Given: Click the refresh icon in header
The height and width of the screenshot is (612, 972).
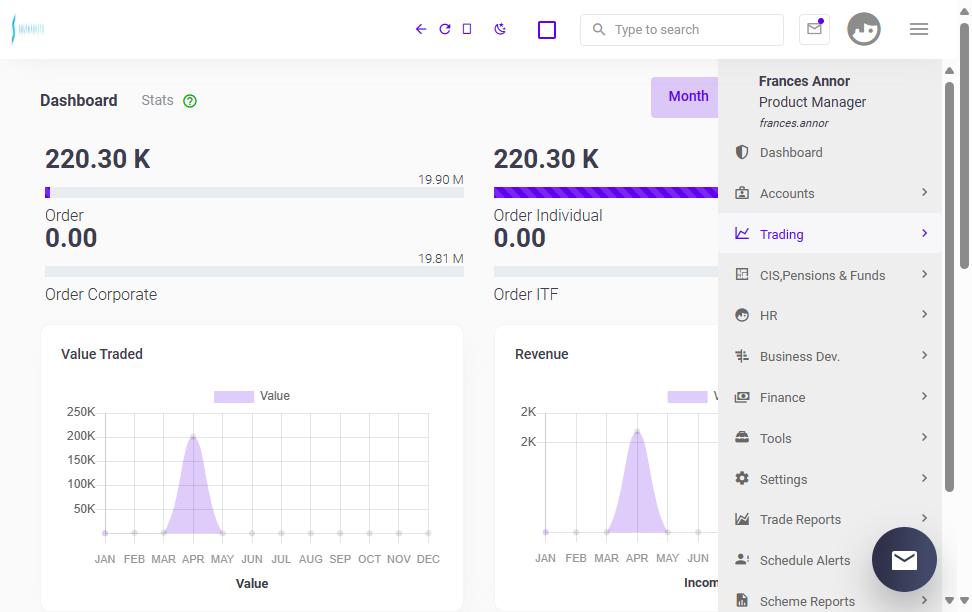Looking at the screenshot, I should [x=444, y=29].
